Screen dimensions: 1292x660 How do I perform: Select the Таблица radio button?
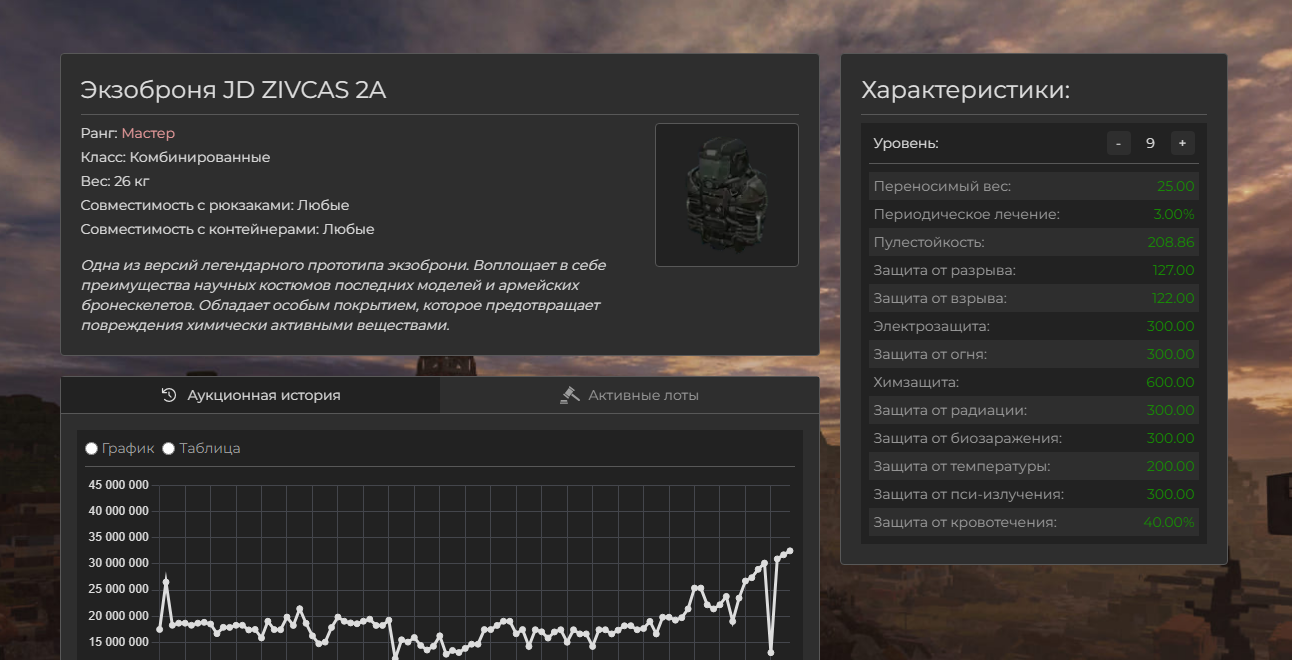coord(168,448)
